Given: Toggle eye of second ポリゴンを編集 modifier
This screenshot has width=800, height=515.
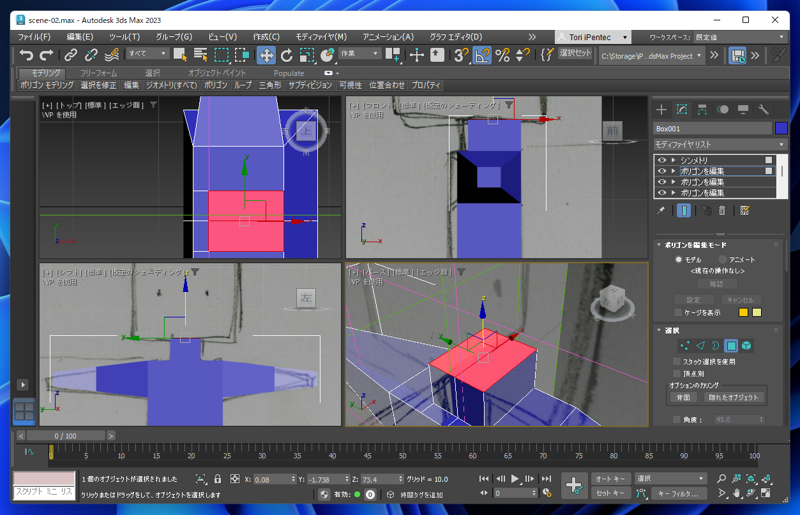Looking at the screenshot, I should pos(662,182).
